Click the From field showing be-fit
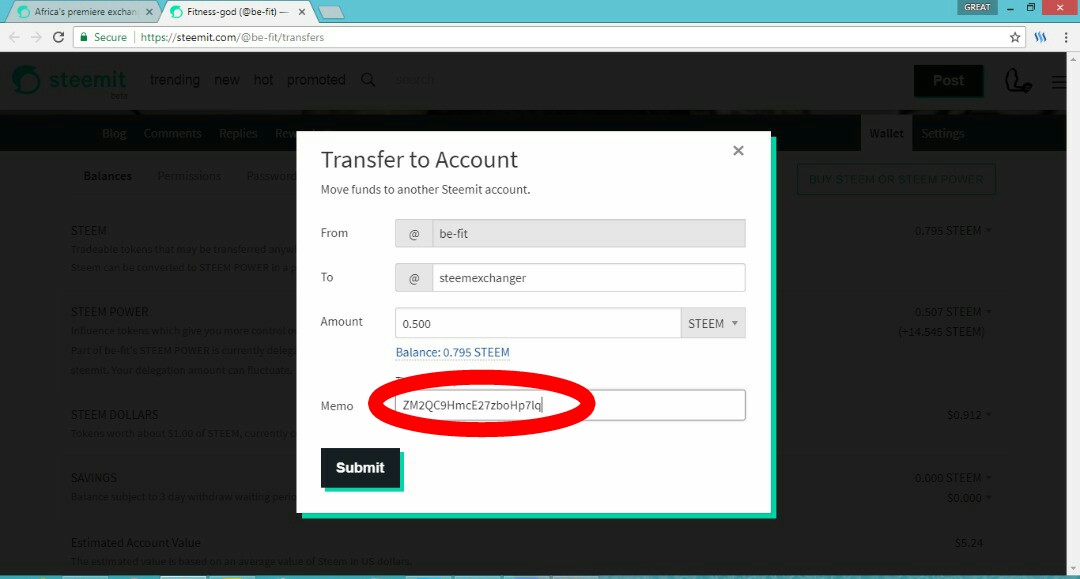Image resolution: width=1080 pixels, height=579 pixels. (588, 233)
